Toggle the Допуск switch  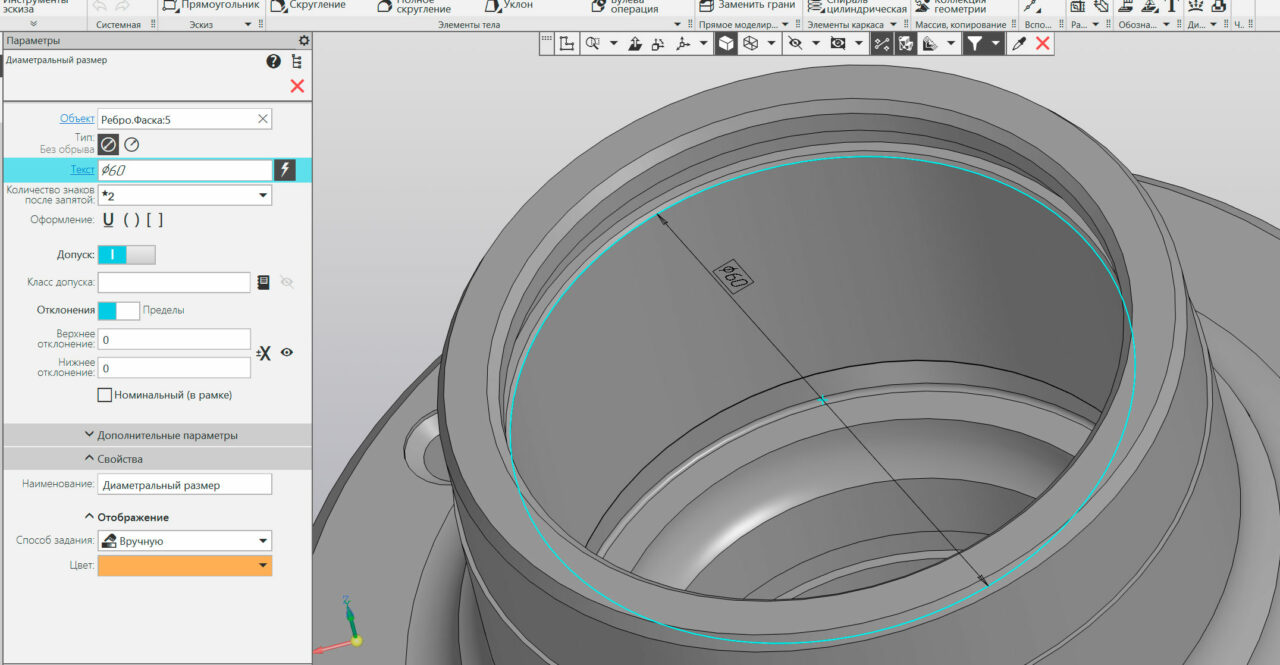126,255
